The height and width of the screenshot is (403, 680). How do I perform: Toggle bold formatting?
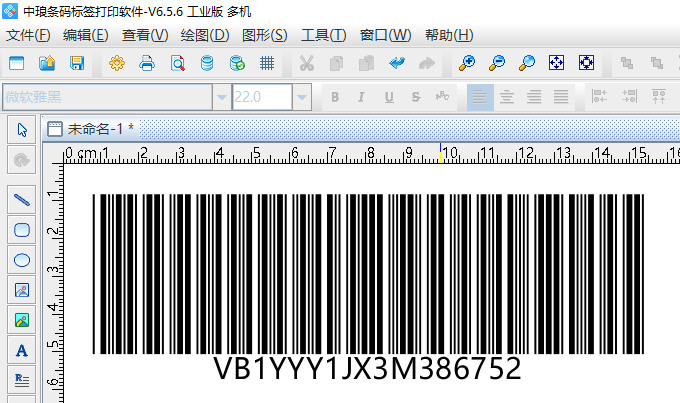(335, 97)
